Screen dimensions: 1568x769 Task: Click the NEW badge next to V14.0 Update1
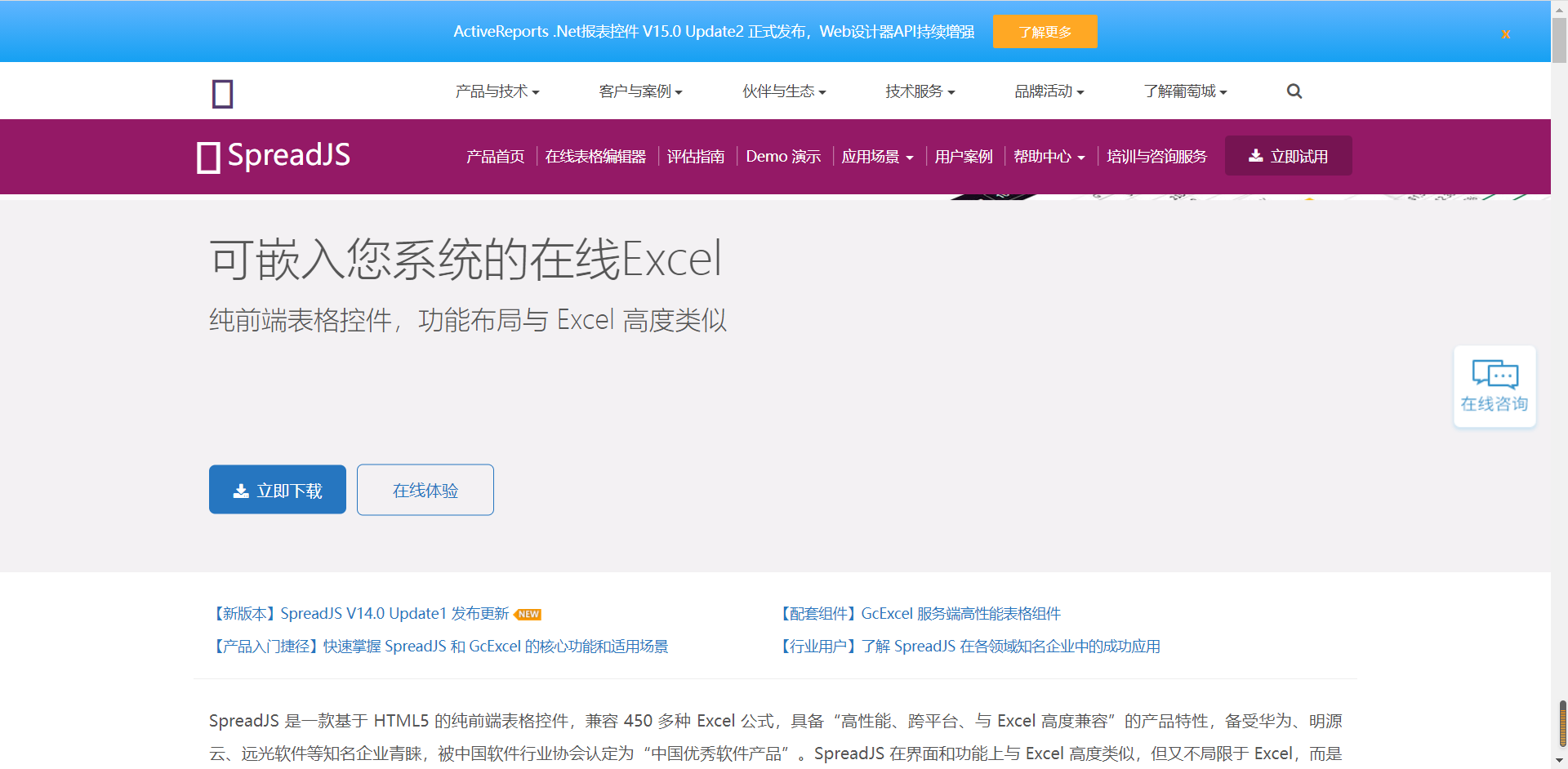528,613
